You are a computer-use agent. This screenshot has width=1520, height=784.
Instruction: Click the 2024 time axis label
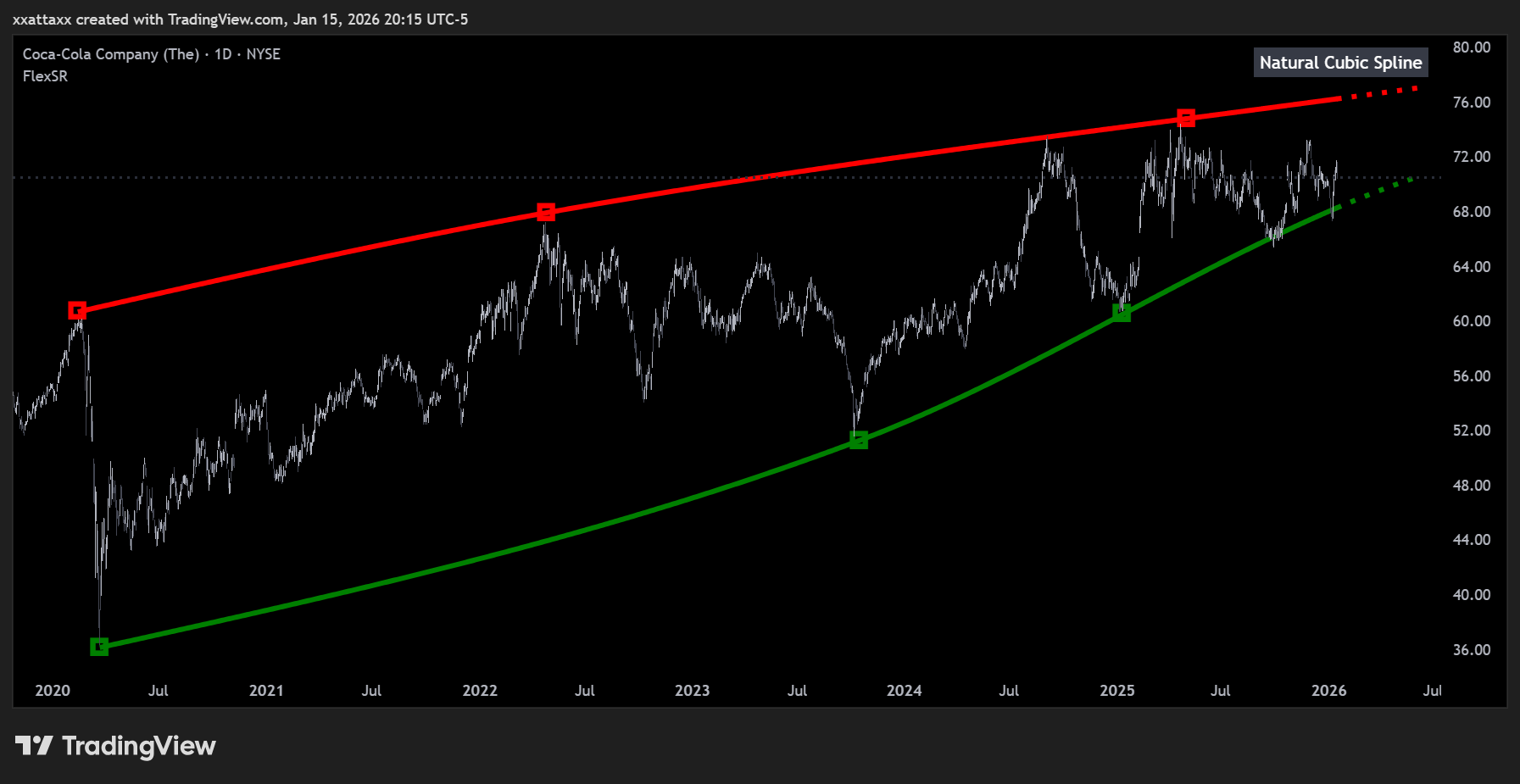904,691
